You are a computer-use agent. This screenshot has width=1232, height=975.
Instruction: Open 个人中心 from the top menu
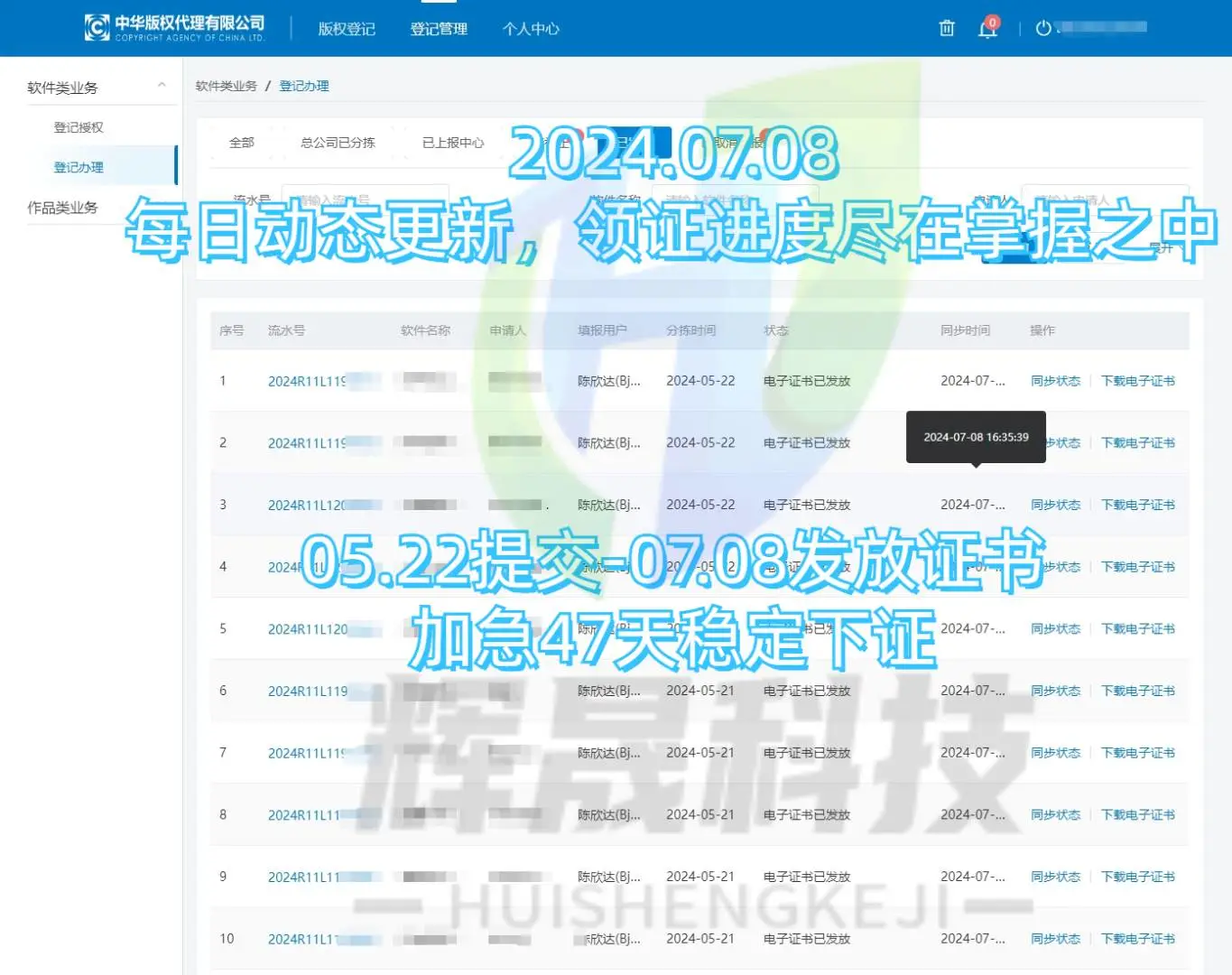click(x=531, y=28)
